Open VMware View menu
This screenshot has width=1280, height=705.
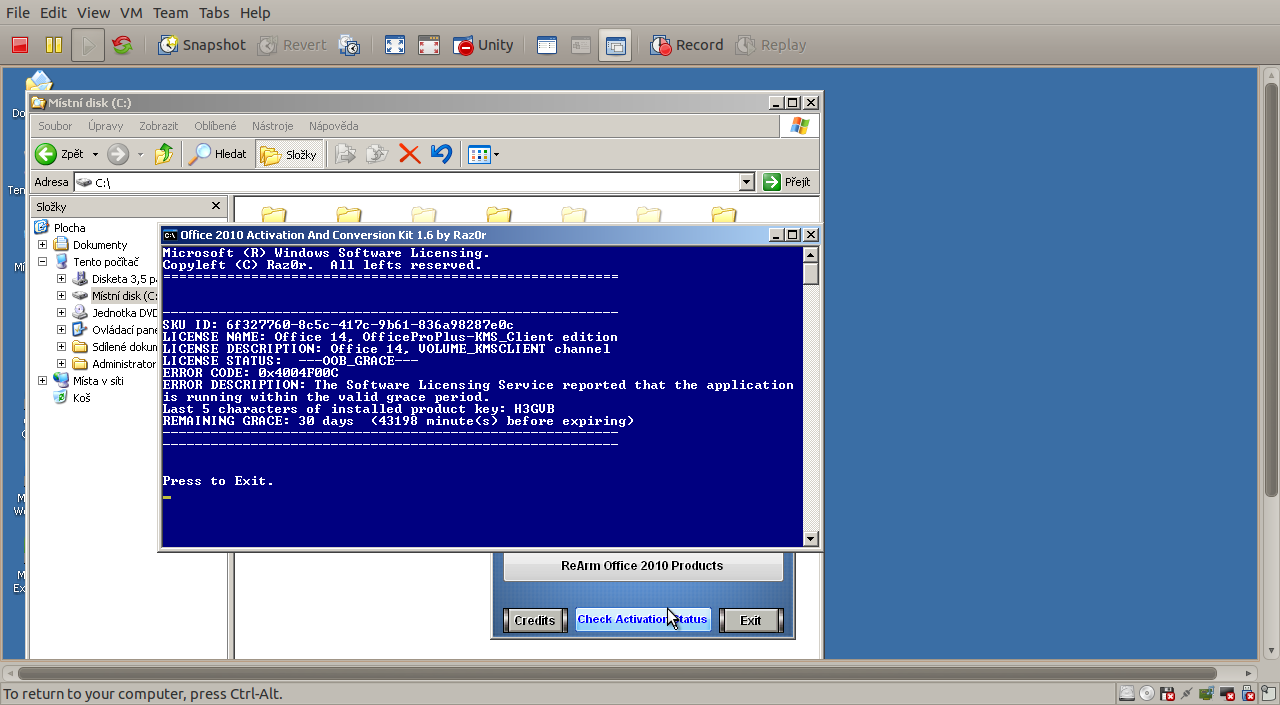93,13
